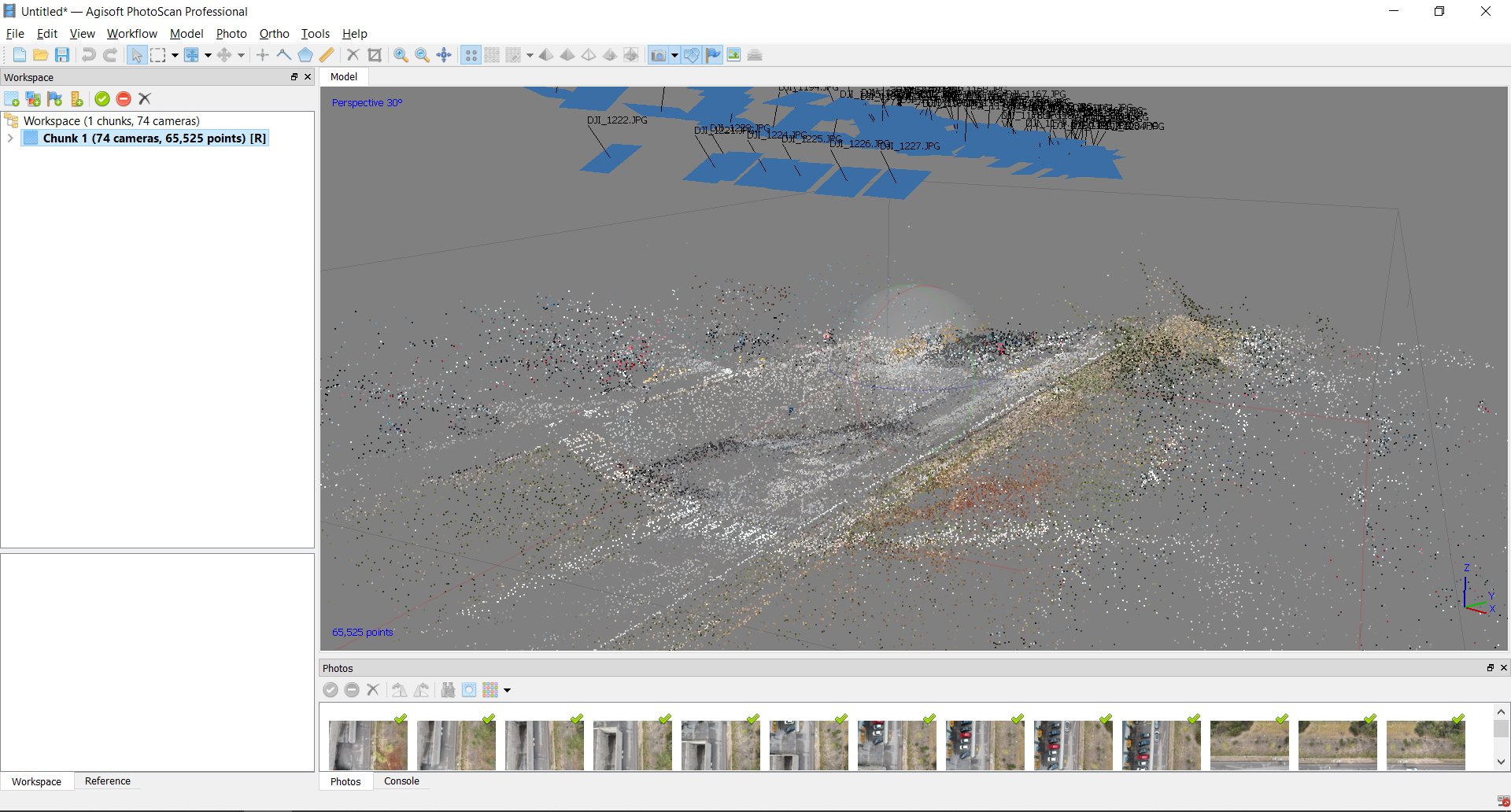Click the Open project folder icon

(41, 55)
